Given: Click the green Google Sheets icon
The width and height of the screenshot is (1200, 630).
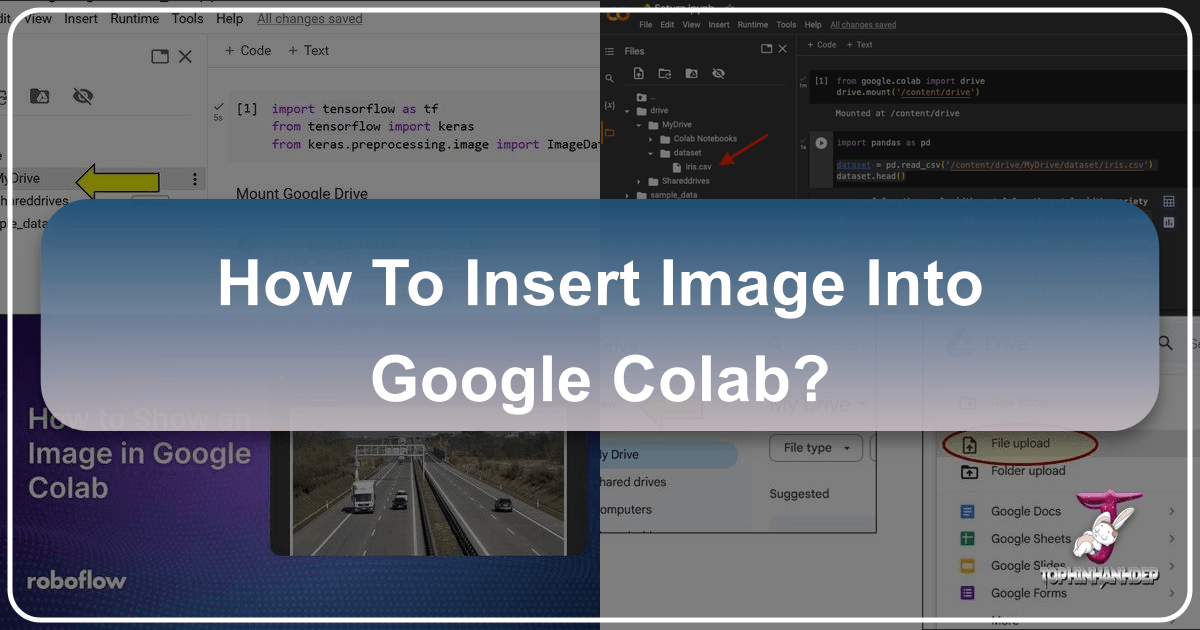Looking at the screenshot, I should pyautogui.click(x=967, y=539).
